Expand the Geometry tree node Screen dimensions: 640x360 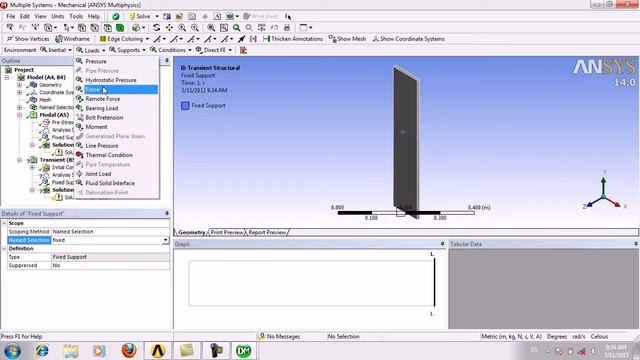coord(19,85)
